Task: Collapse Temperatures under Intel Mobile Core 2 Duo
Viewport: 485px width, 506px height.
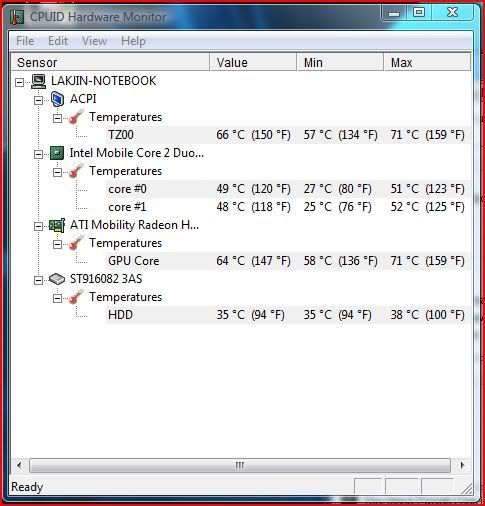Action: pyautogui.click(x=57, y=172)
